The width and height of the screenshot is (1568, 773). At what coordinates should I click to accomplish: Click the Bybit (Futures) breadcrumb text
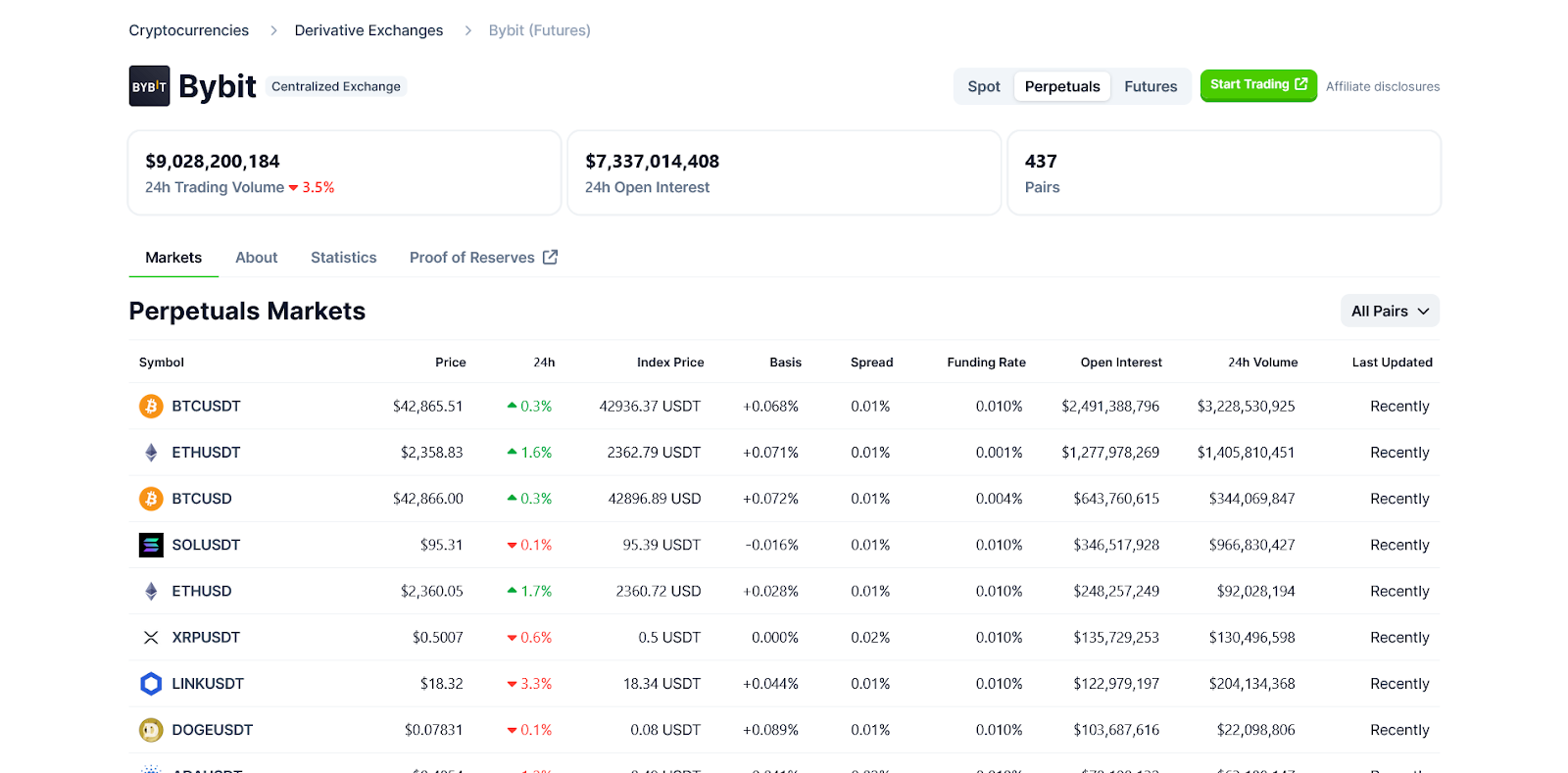click(x=540, y=30)
